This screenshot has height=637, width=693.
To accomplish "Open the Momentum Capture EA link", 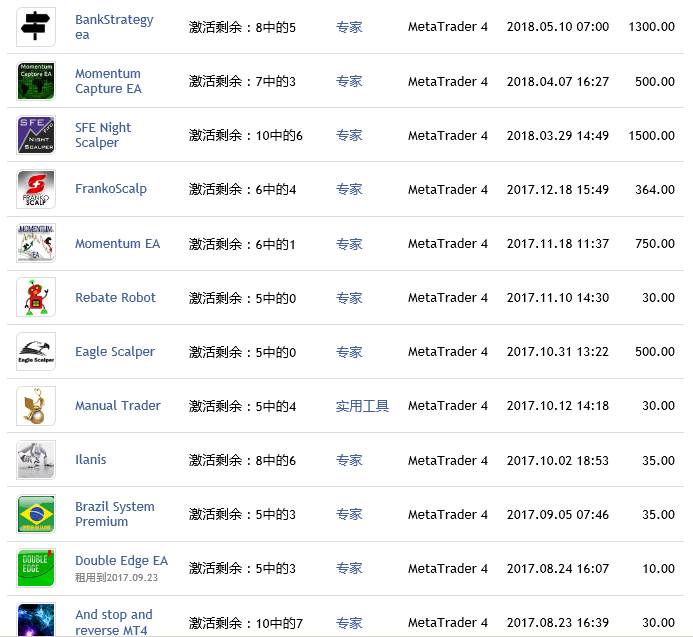I will (108, 81).
